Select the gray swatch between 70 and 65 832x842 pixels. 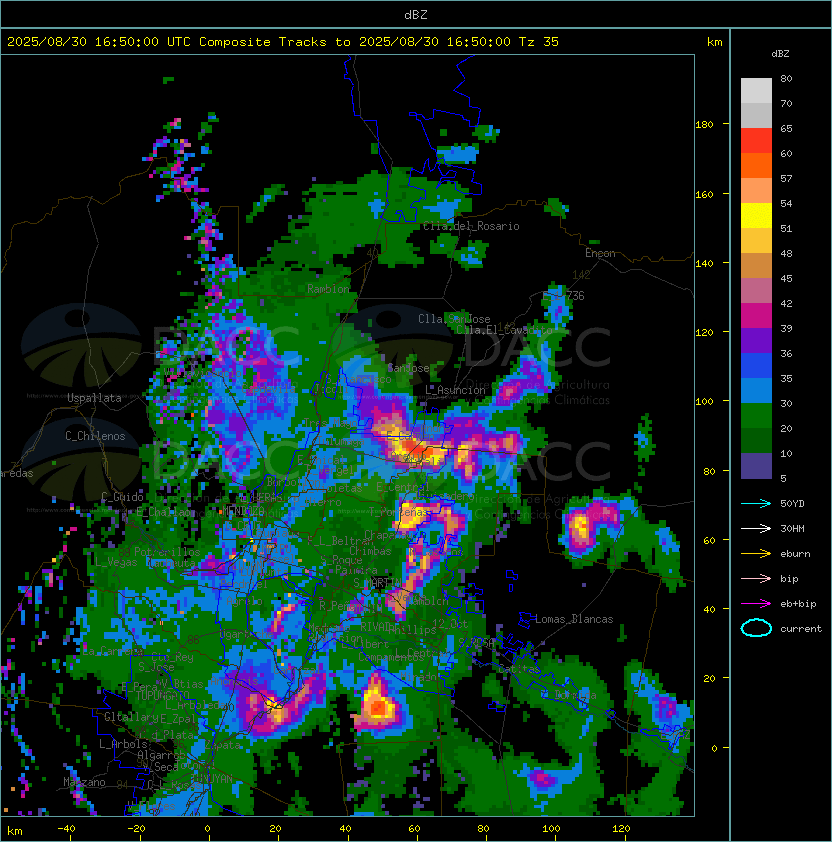756,115
